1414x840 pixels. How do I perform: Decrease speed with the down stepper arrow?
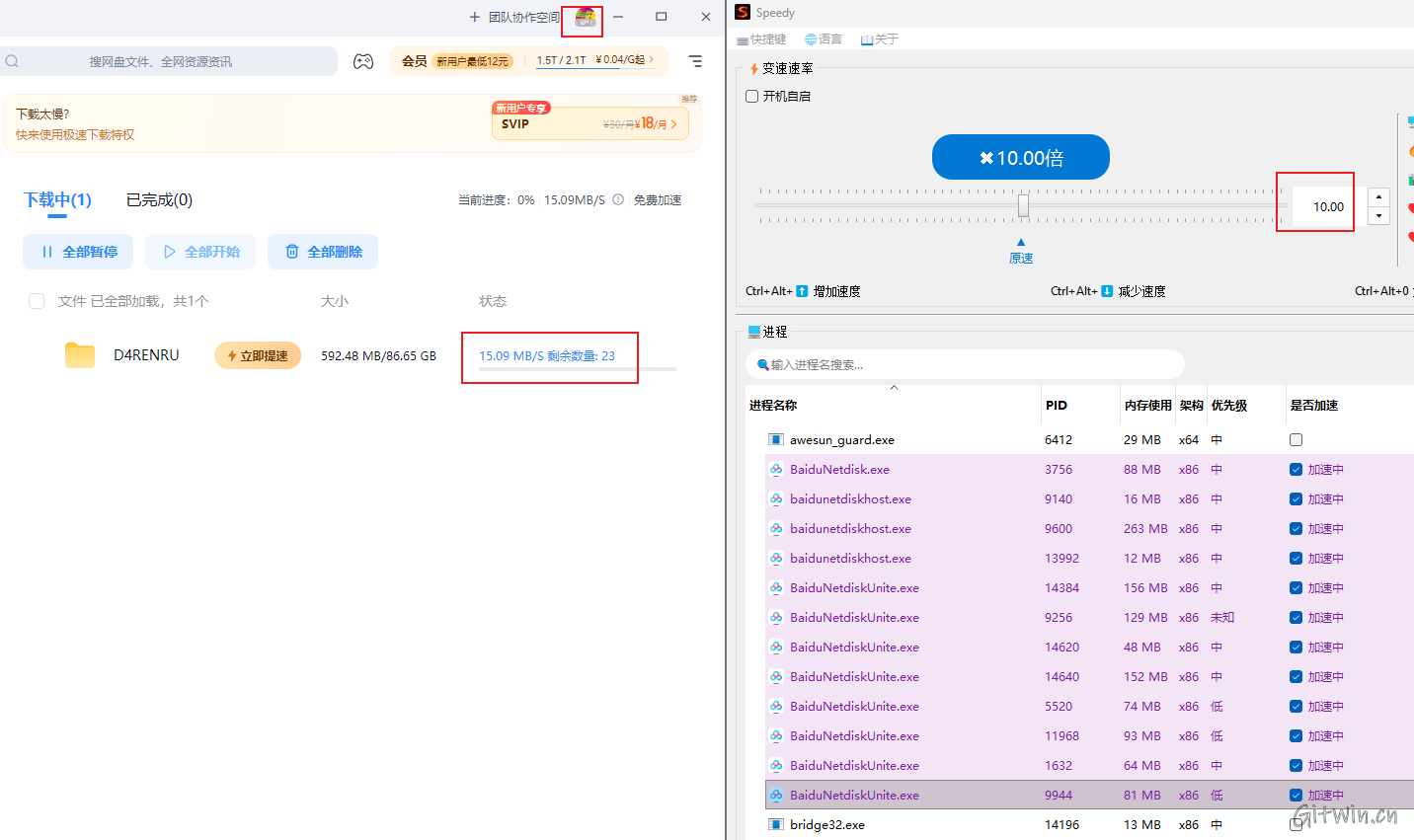(1378, 216)
